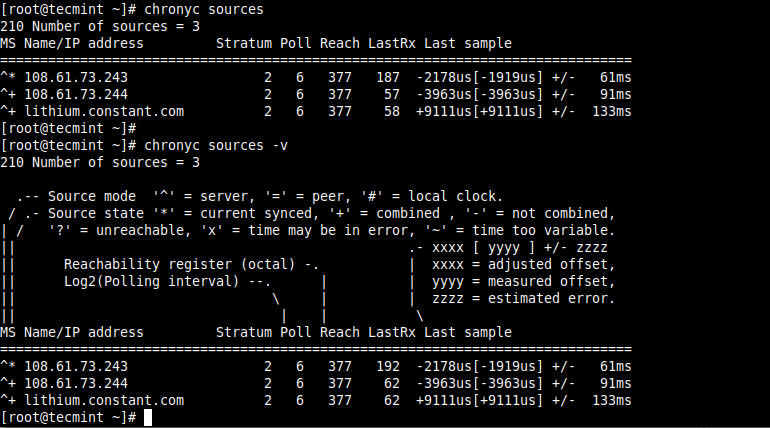Click "'~' = time too variable." text

click(x=520, y=231)
